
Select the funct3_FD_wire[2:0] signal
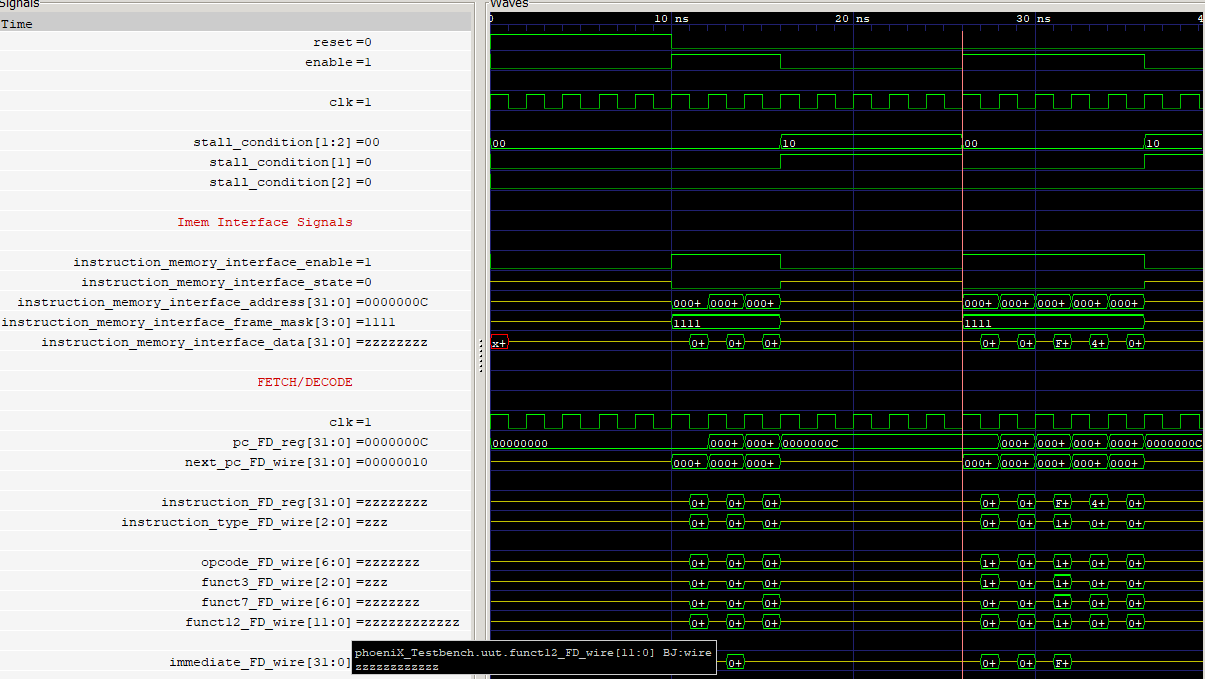(x=235, y=582)
